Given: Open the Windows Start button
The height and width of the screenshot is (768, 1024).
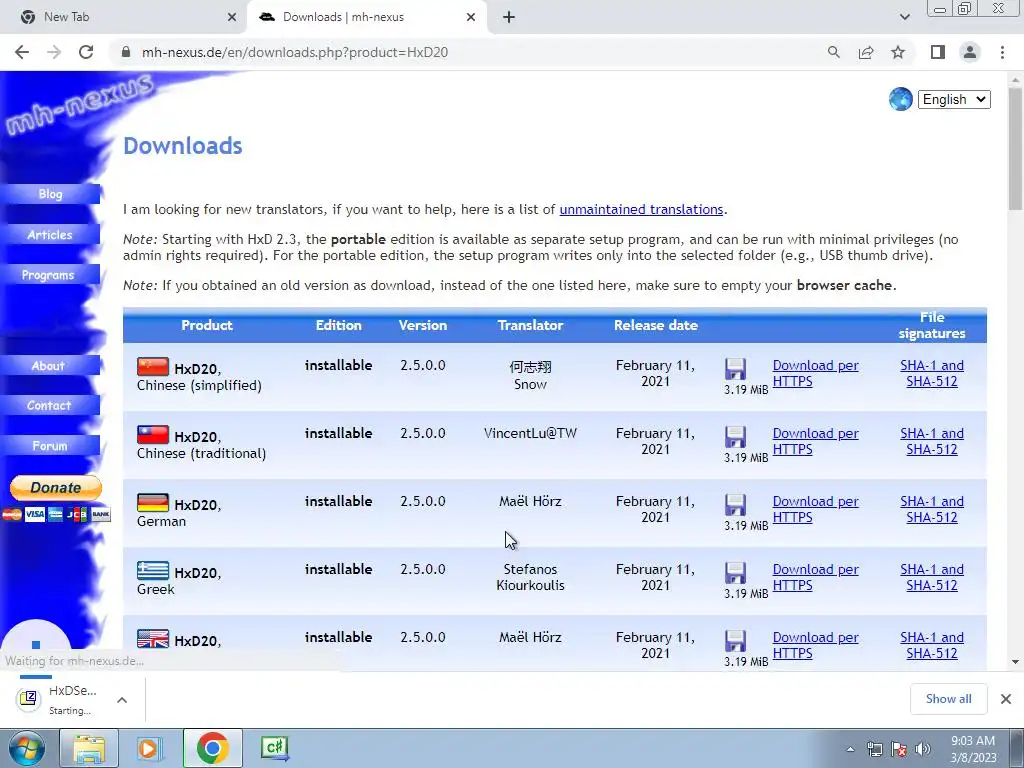Looking at the screenshot, I should [26, 748].
